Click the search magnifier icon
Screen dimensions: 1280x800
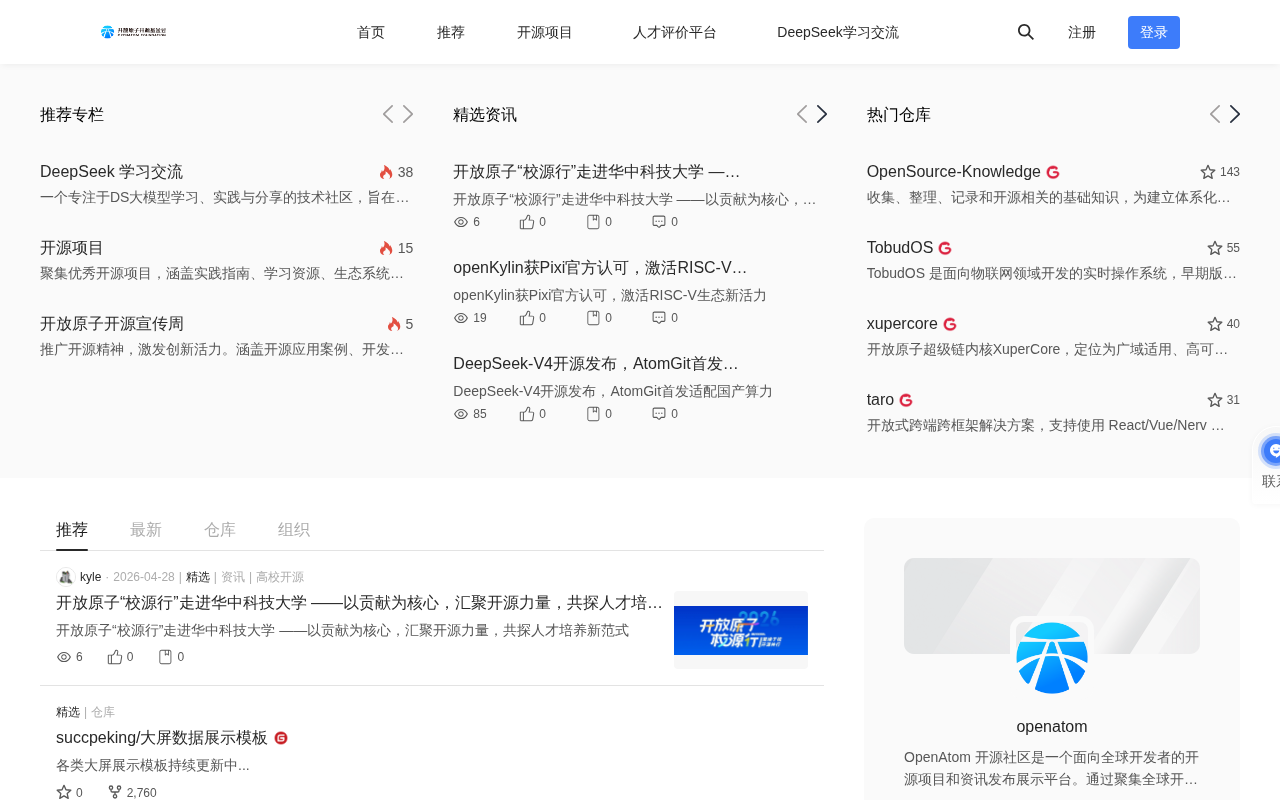[1025, 32]
